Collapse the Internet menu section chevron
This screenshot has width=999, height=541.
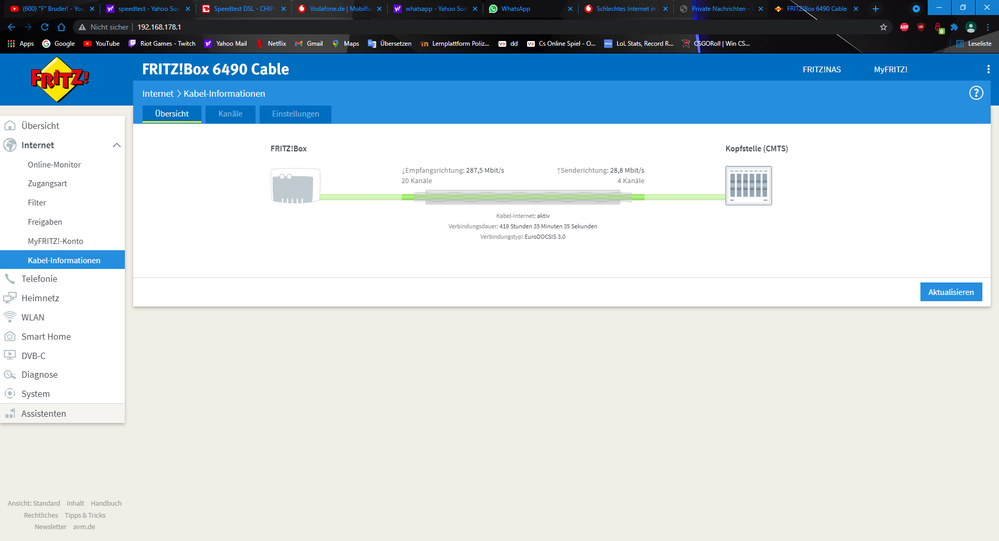(x=117, y=145)
